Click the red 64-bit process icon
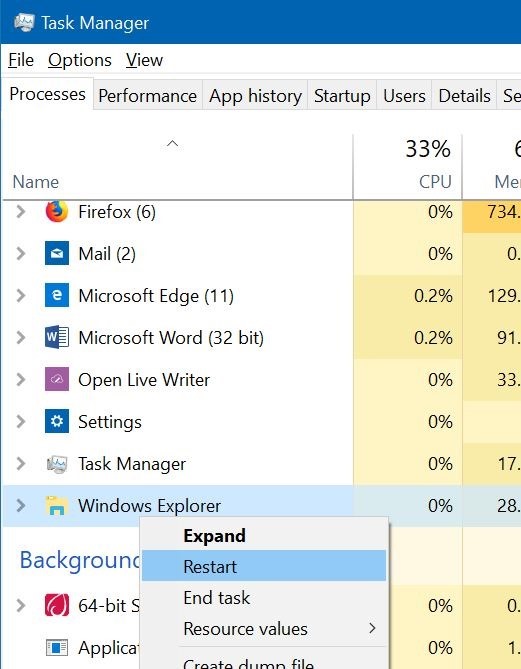Screen dimensions: 521x669 tap(57, 605)
